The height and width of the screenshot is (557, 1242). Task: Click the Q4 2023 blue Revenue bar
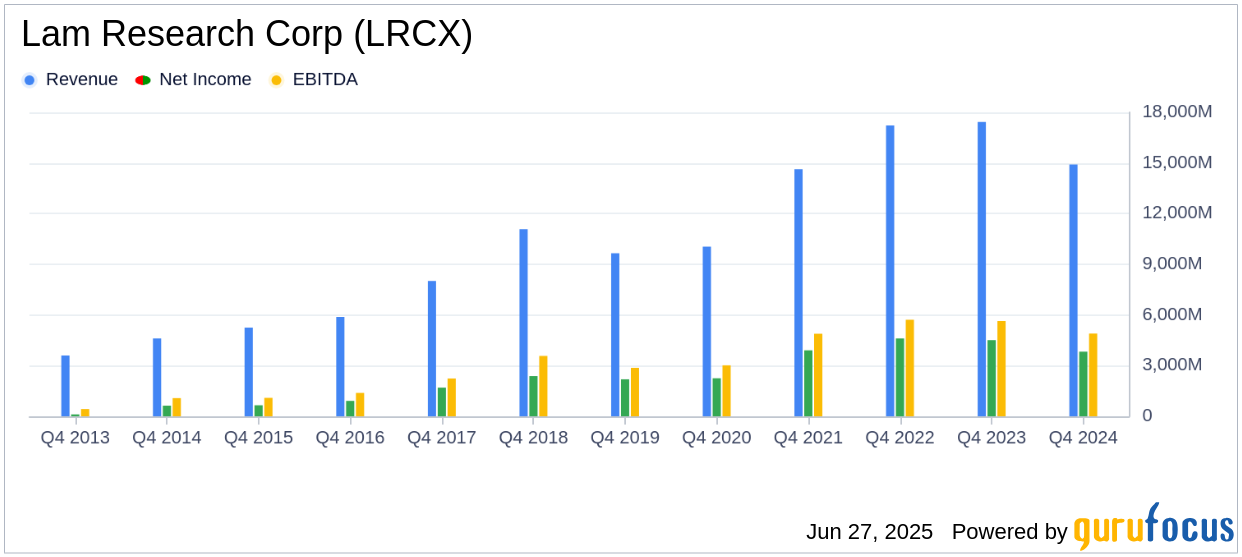[x=982, y=269]
